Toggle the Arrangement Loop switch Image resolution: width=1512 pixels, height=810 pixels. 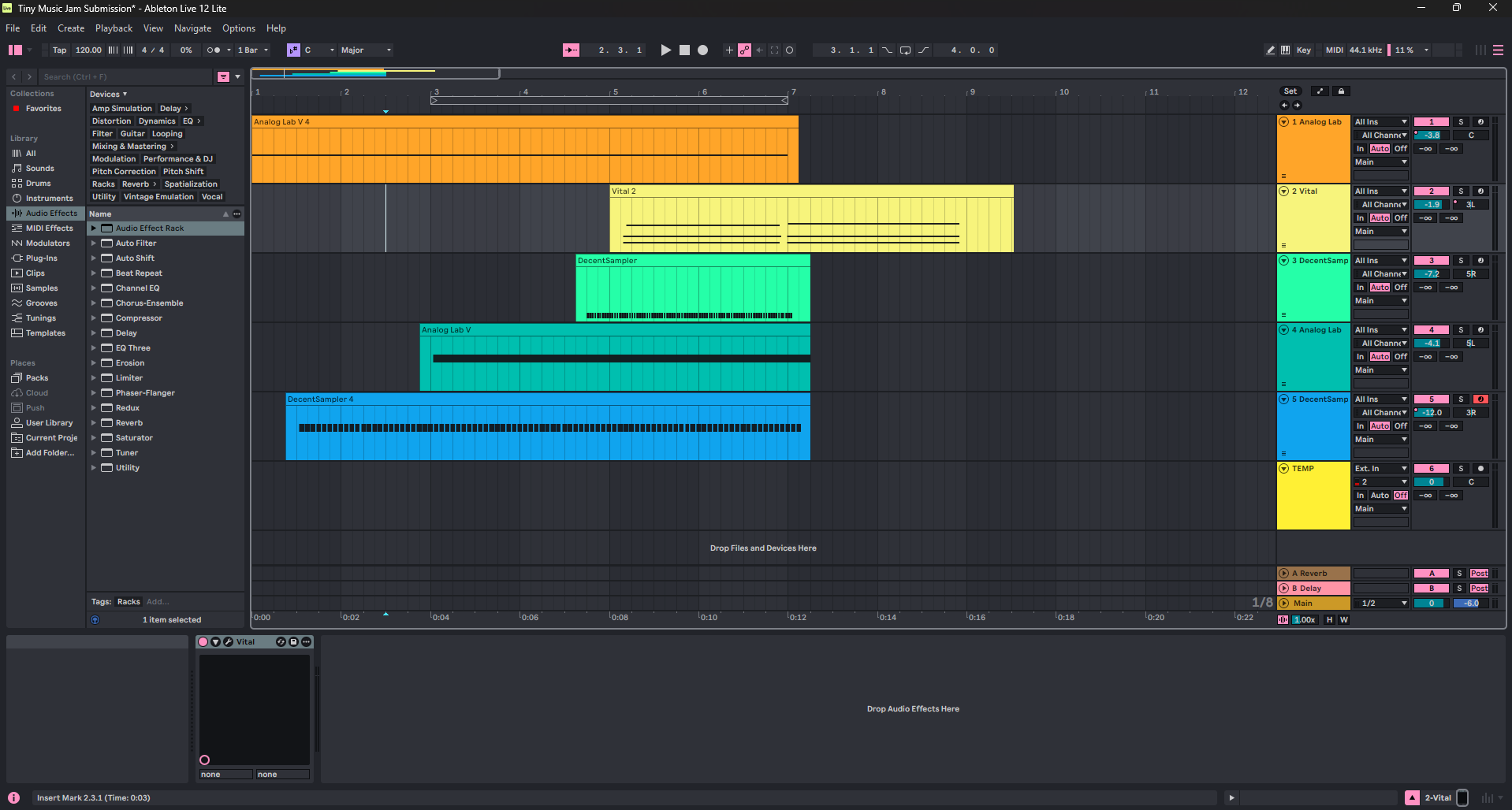[905, 50]
